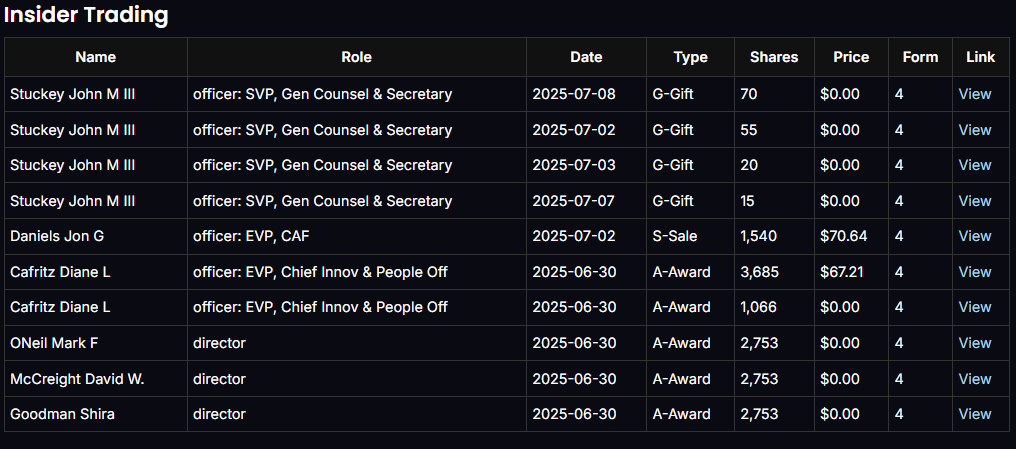Click the Date column header
Screen dimensions: 1016x449
pos(586,57)
